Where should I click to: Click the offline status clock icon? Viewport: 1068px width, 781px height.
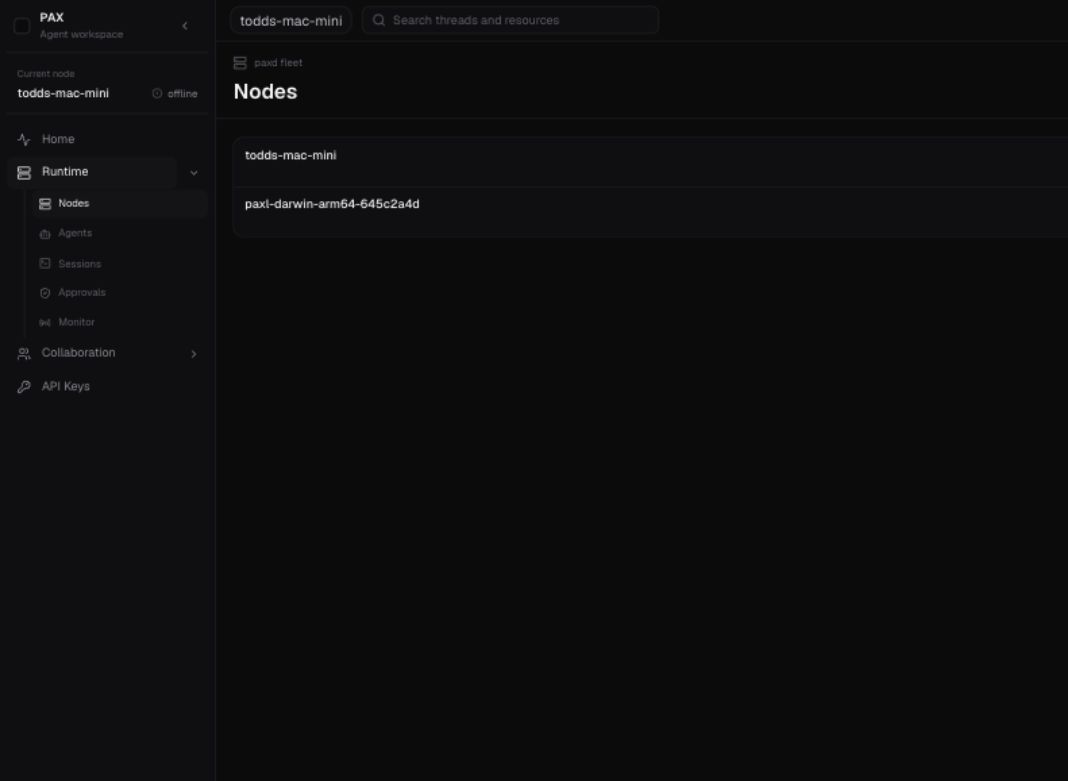pos(157,93)
